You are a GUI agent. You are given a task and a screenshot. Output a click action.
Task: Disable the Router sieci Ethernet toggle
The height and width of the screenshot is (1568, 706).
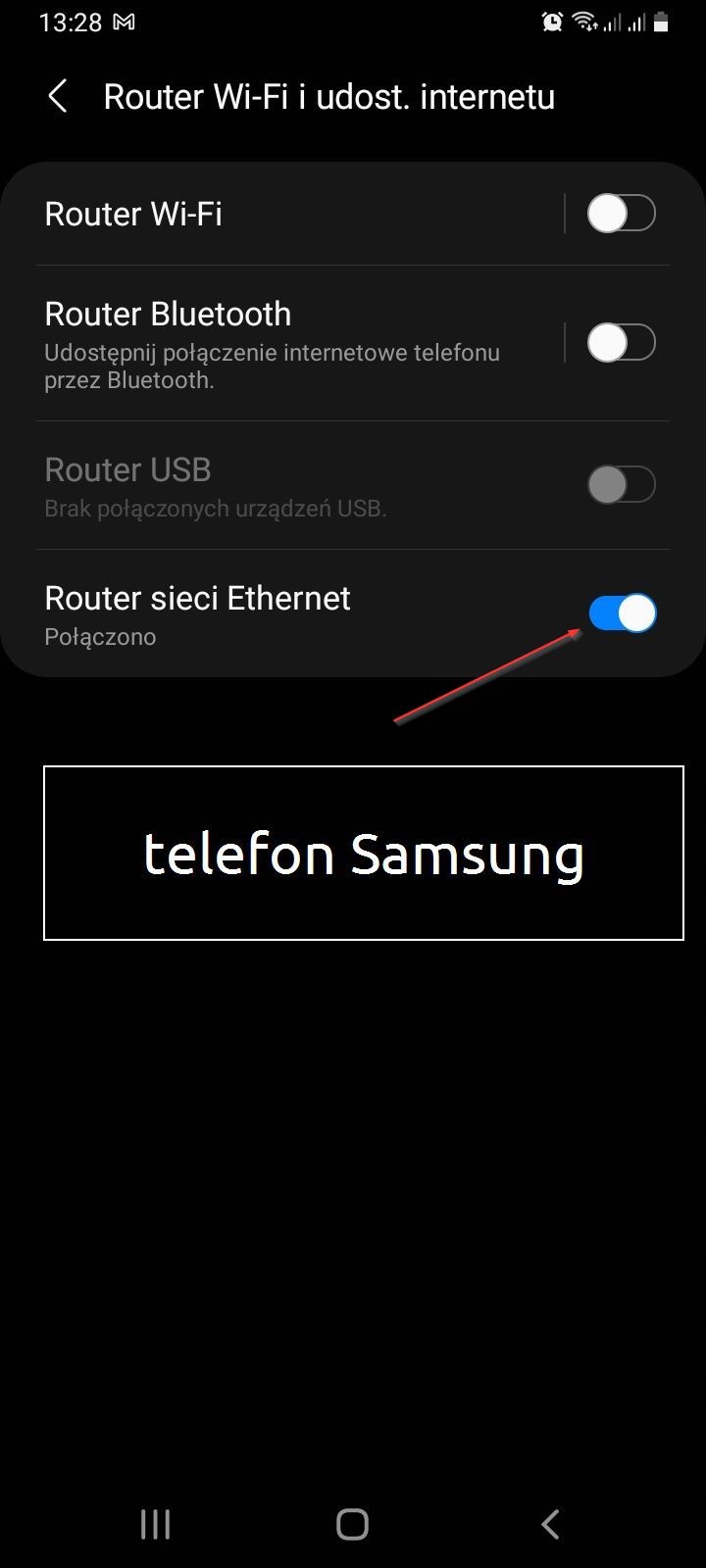pyautogui.click(x=622, y=613)
